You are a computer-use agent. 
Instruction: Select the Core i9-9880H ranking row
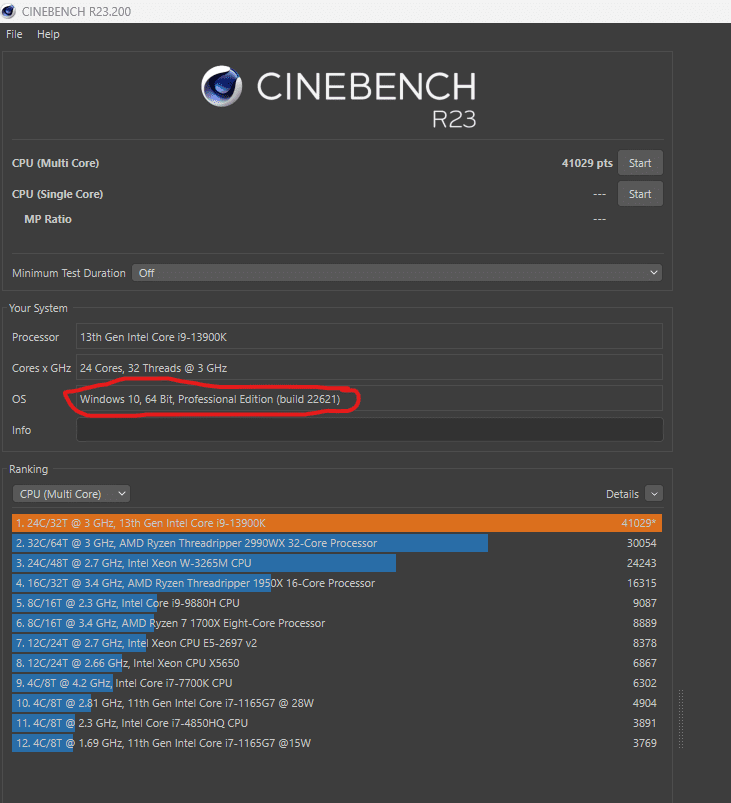337,603
